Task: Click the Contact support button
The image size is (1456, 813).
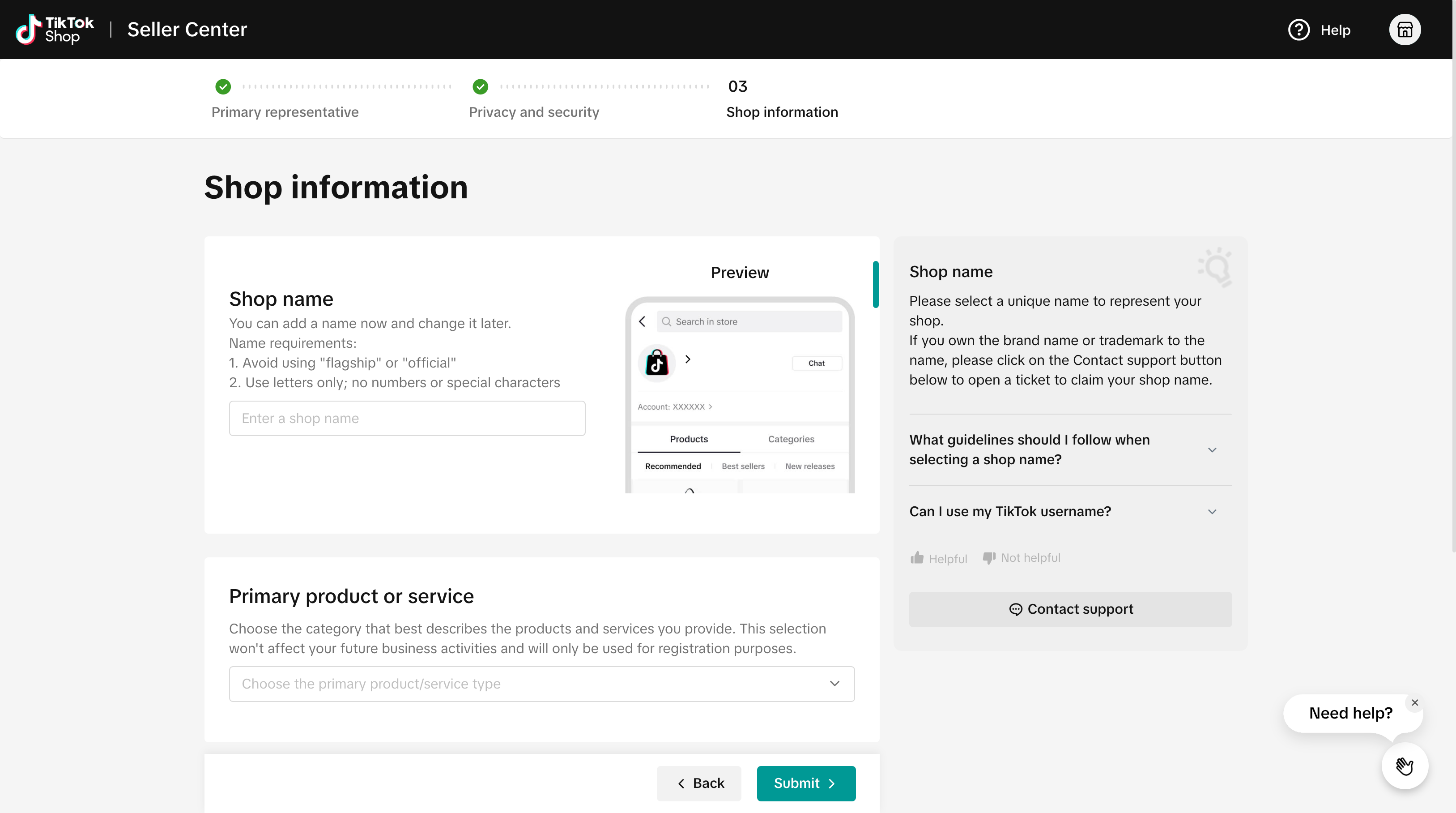Action: (1071, 609)
